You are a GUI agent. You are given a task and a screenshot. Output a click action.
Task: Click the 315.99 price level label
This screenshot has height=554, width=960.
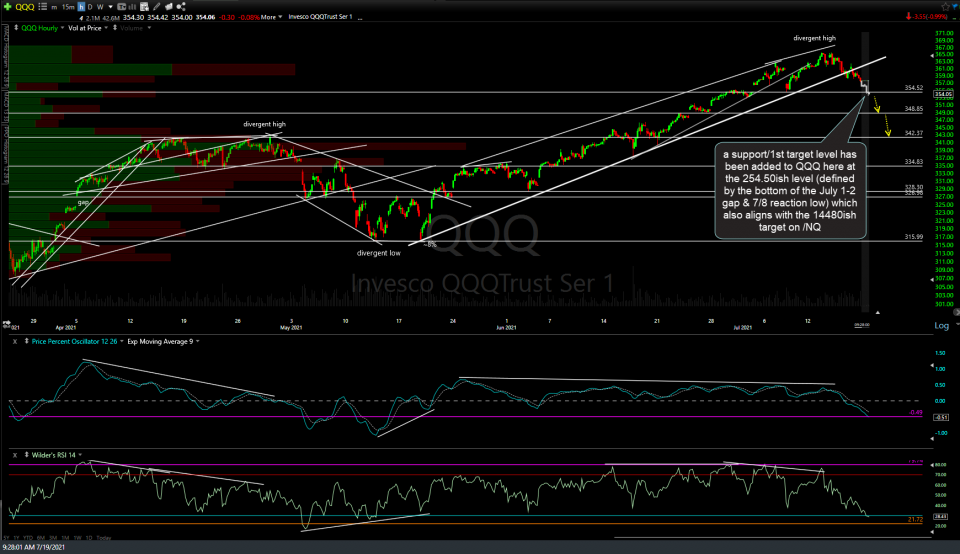pyautogui.click(x=913, y=237)
